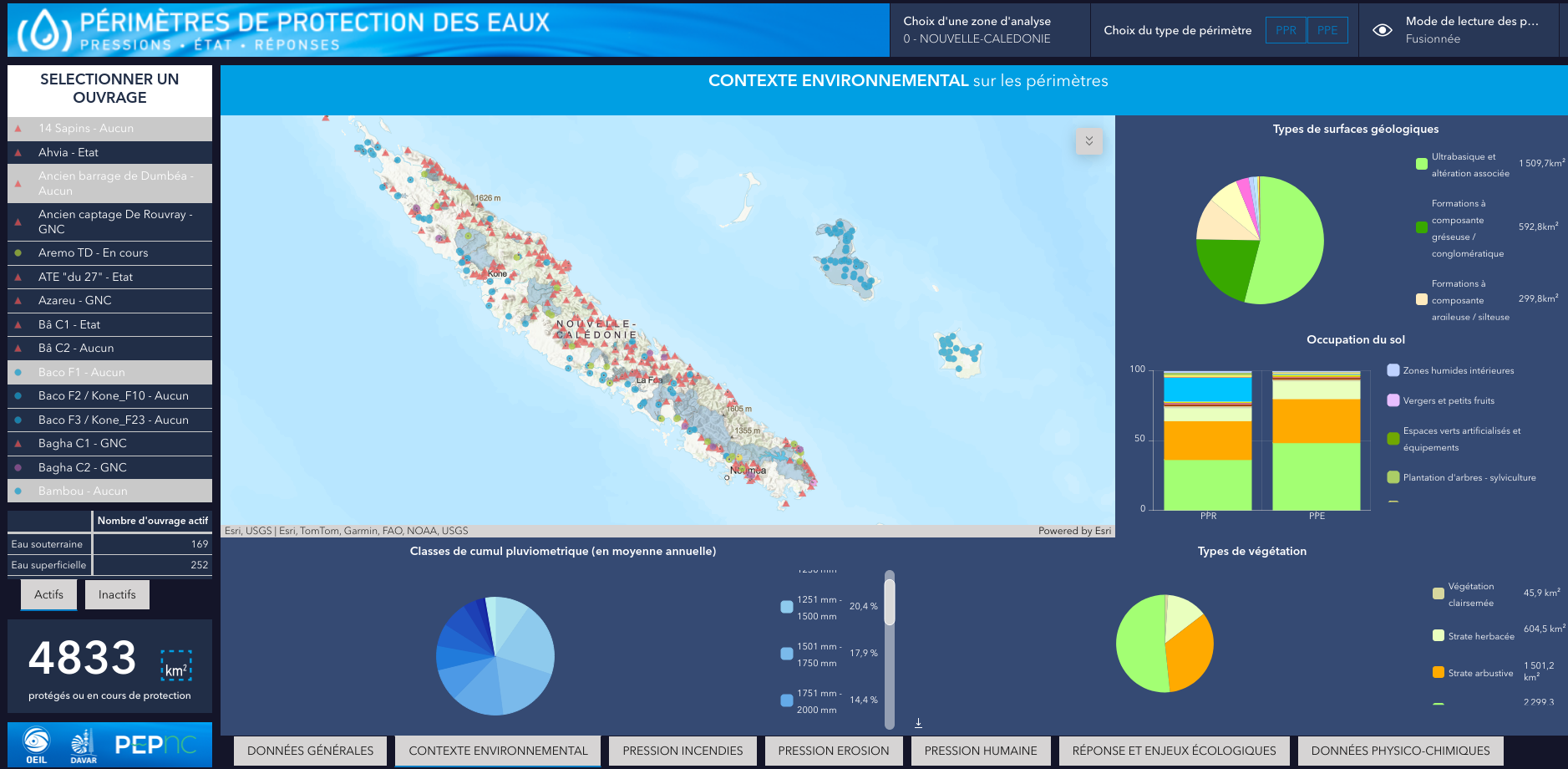Viewport: 1568px width, 769px height.
Task: Expand the chevron panel on the map
Action: tap(1088, 142)
